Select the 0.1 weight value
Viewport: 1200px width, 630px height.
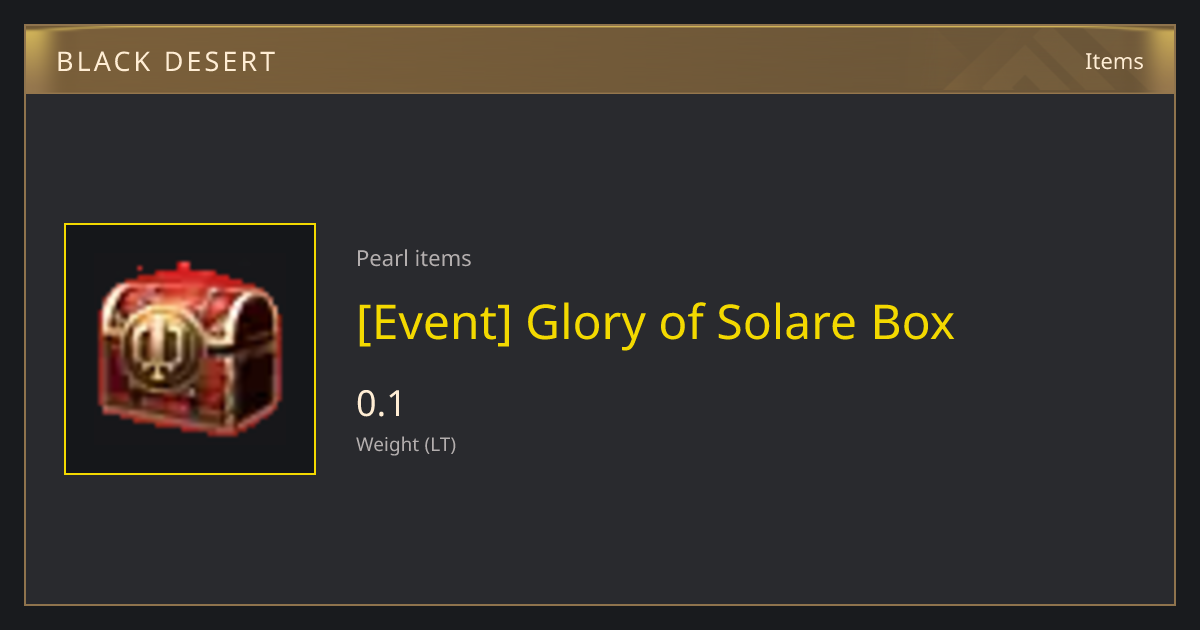tap(380, 404)
